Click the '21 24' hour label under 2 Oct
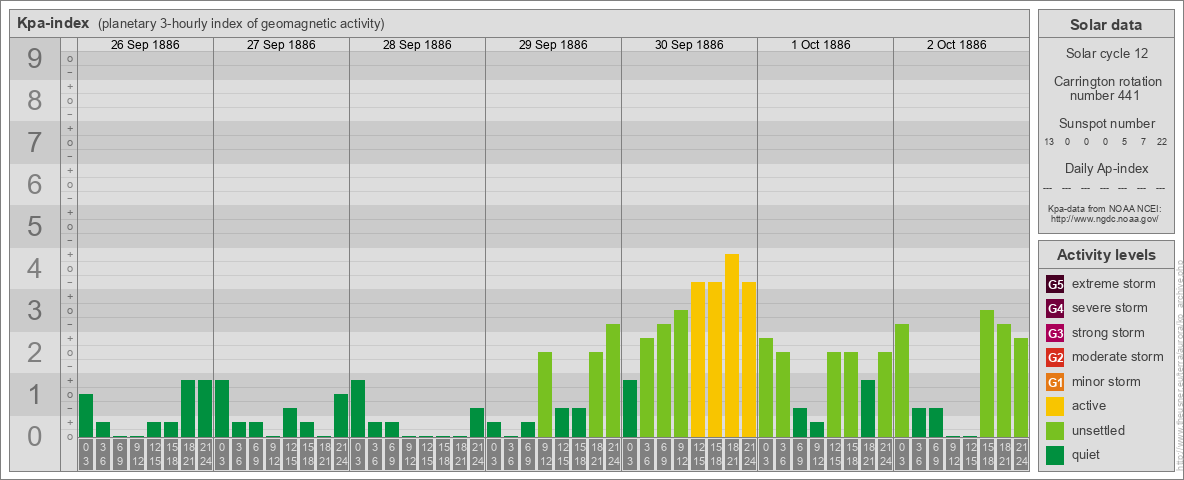Image resolution: width=1184 pixels, height=480 pixels. [1020, 455]
